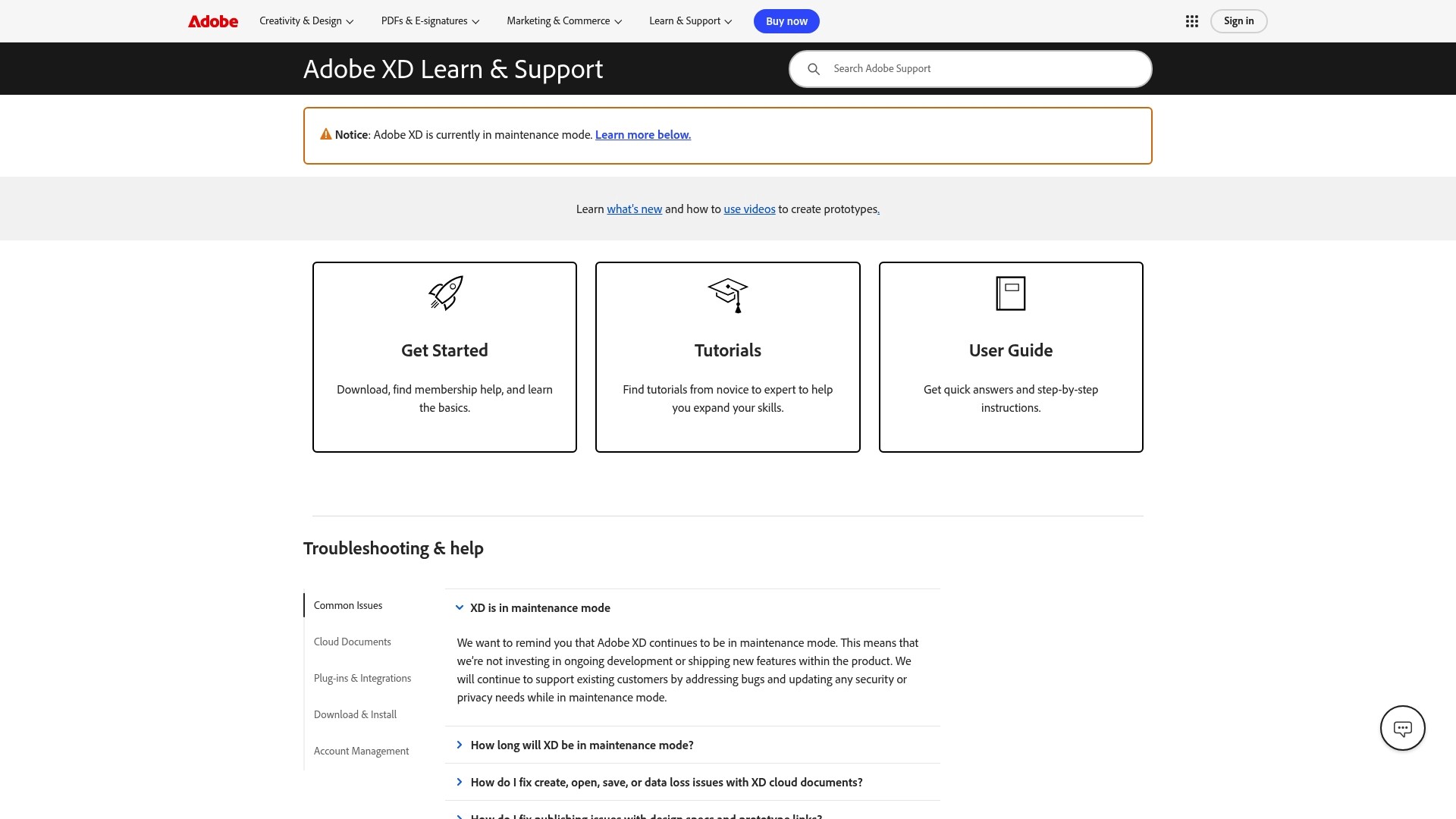Select Cloud Documents tab

[353, 642]
